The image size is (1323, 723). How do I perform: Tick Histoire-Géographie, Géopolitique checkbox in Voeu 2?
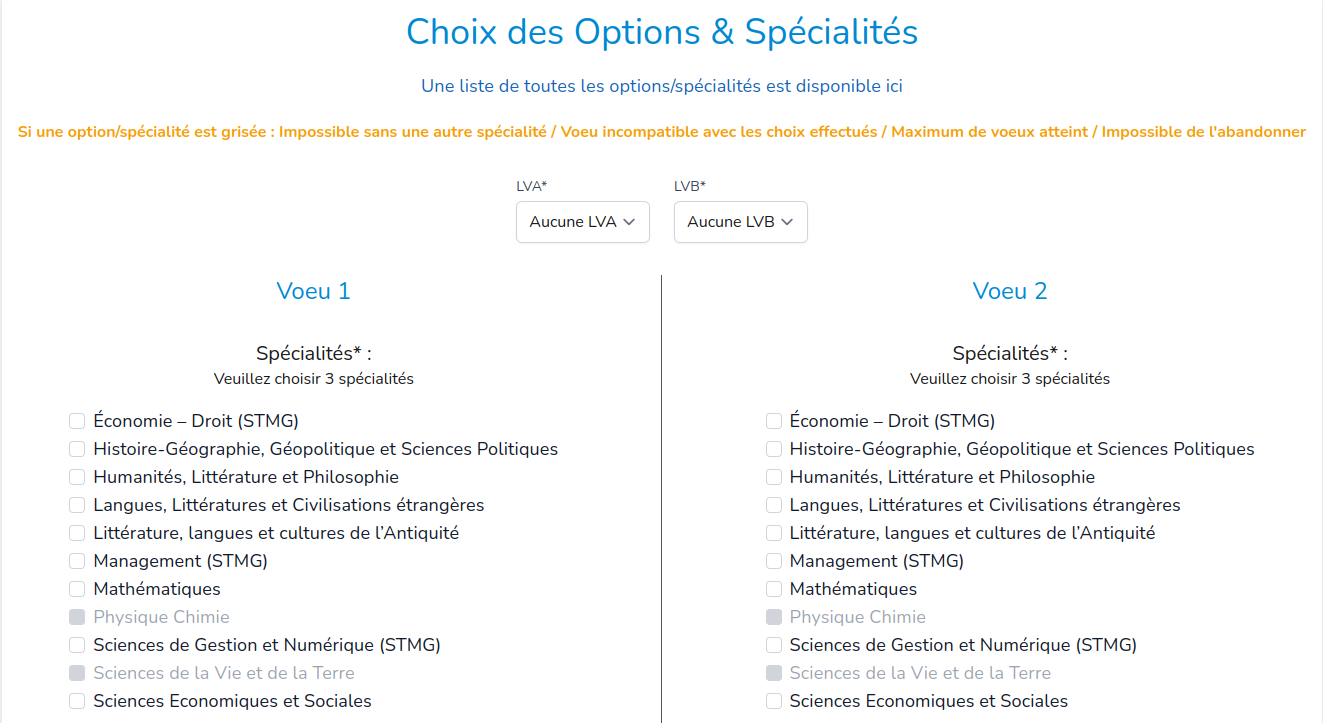click(773, 449)
